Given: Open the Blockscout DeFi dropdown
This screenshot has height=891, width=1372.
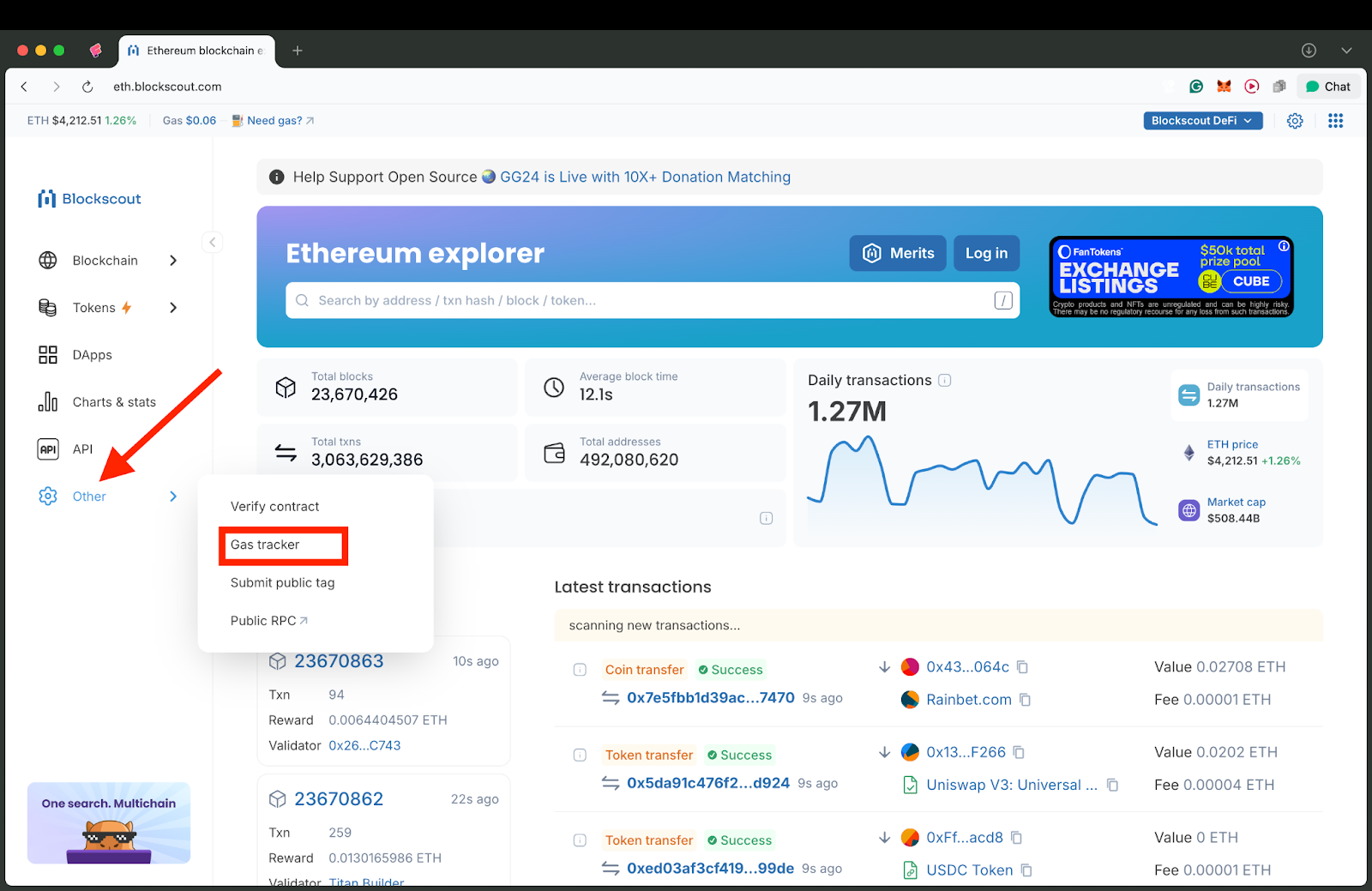Looking at the screenshot, I should pyautogui.click(x=1202, y=120).
